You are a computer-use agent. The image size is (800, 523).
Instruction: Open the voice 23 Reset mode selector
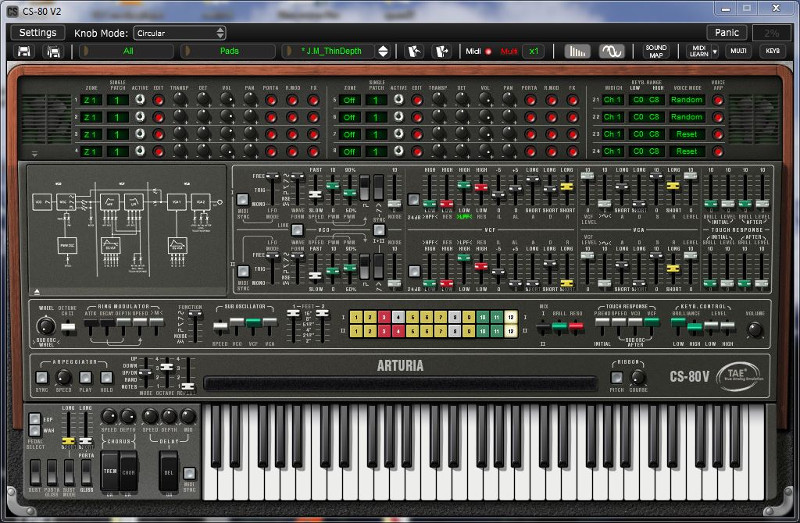coord(687,134)
